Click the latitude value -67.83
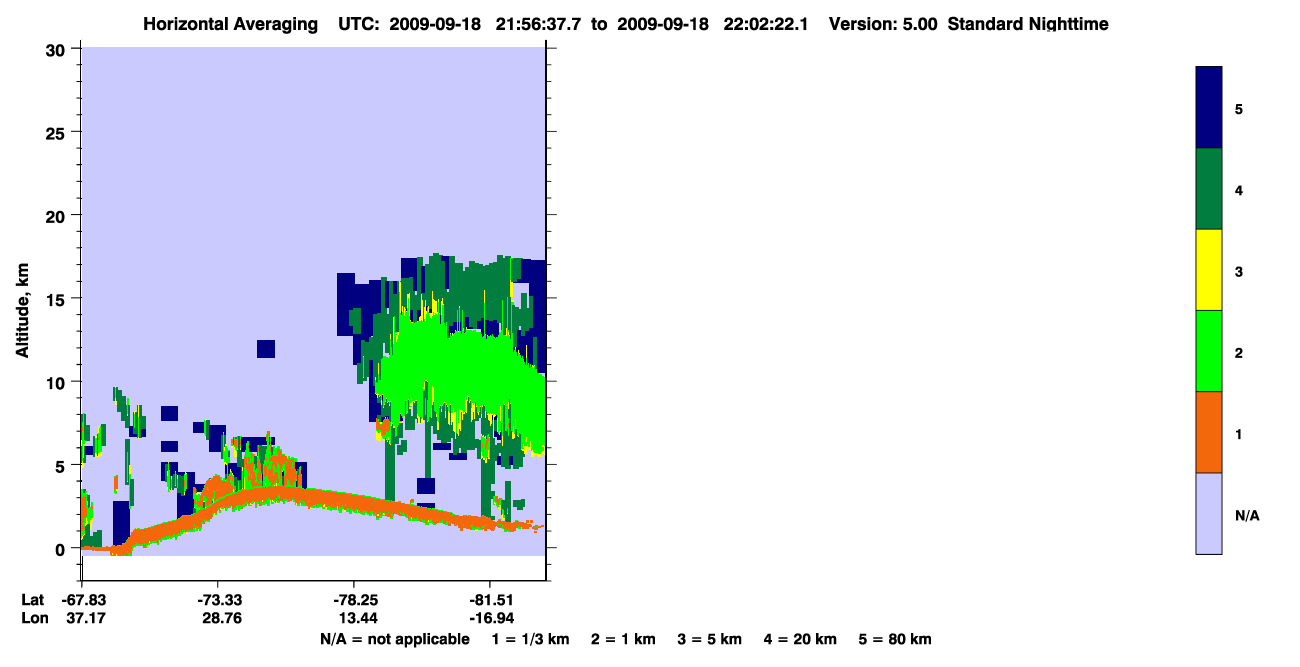Viewport: 1300px width, 667px height. pyautogui.click(x=82, y=600)
